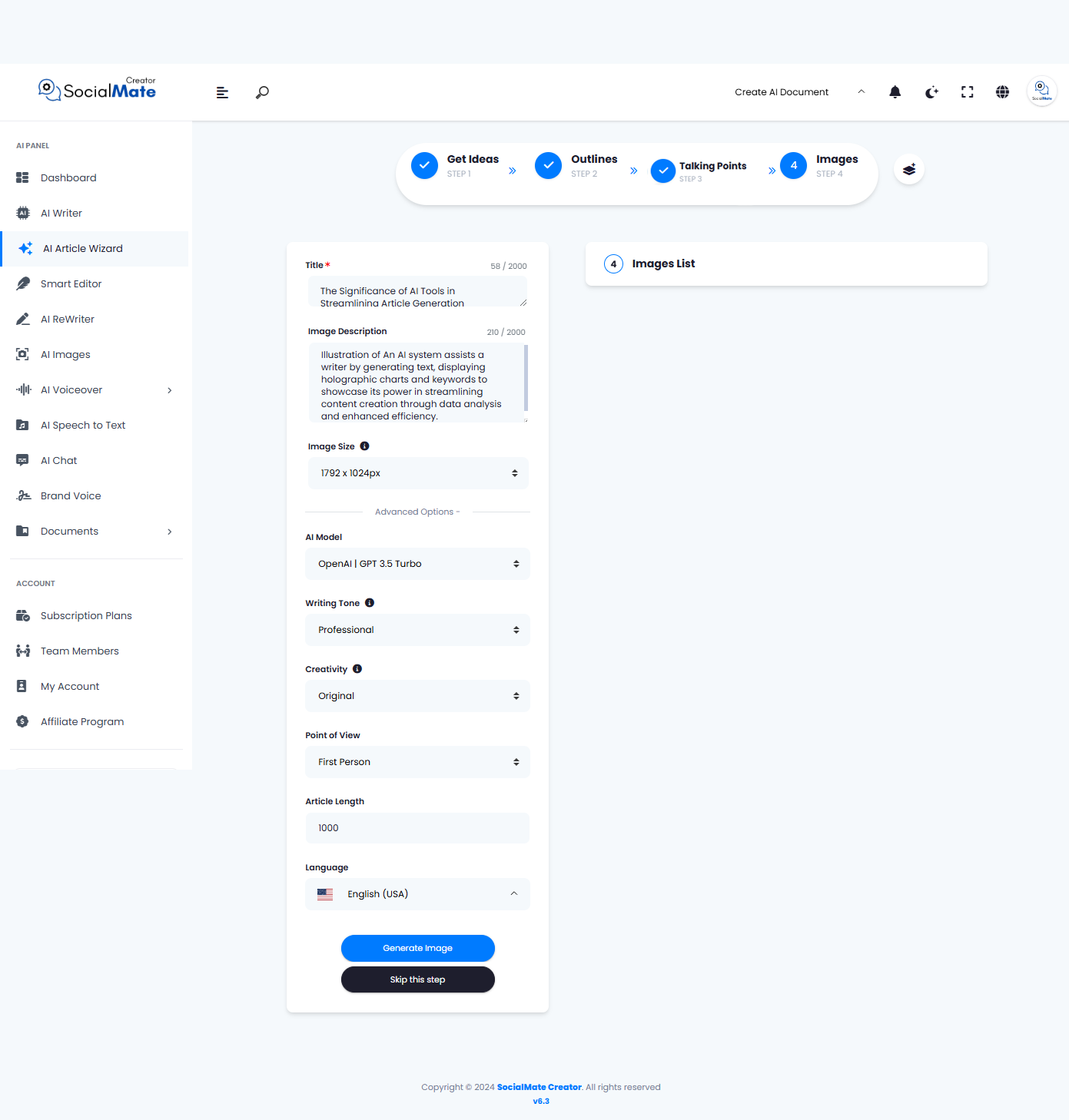Toggle dark mode moon icon
1069x1120 pixels.
931,92
